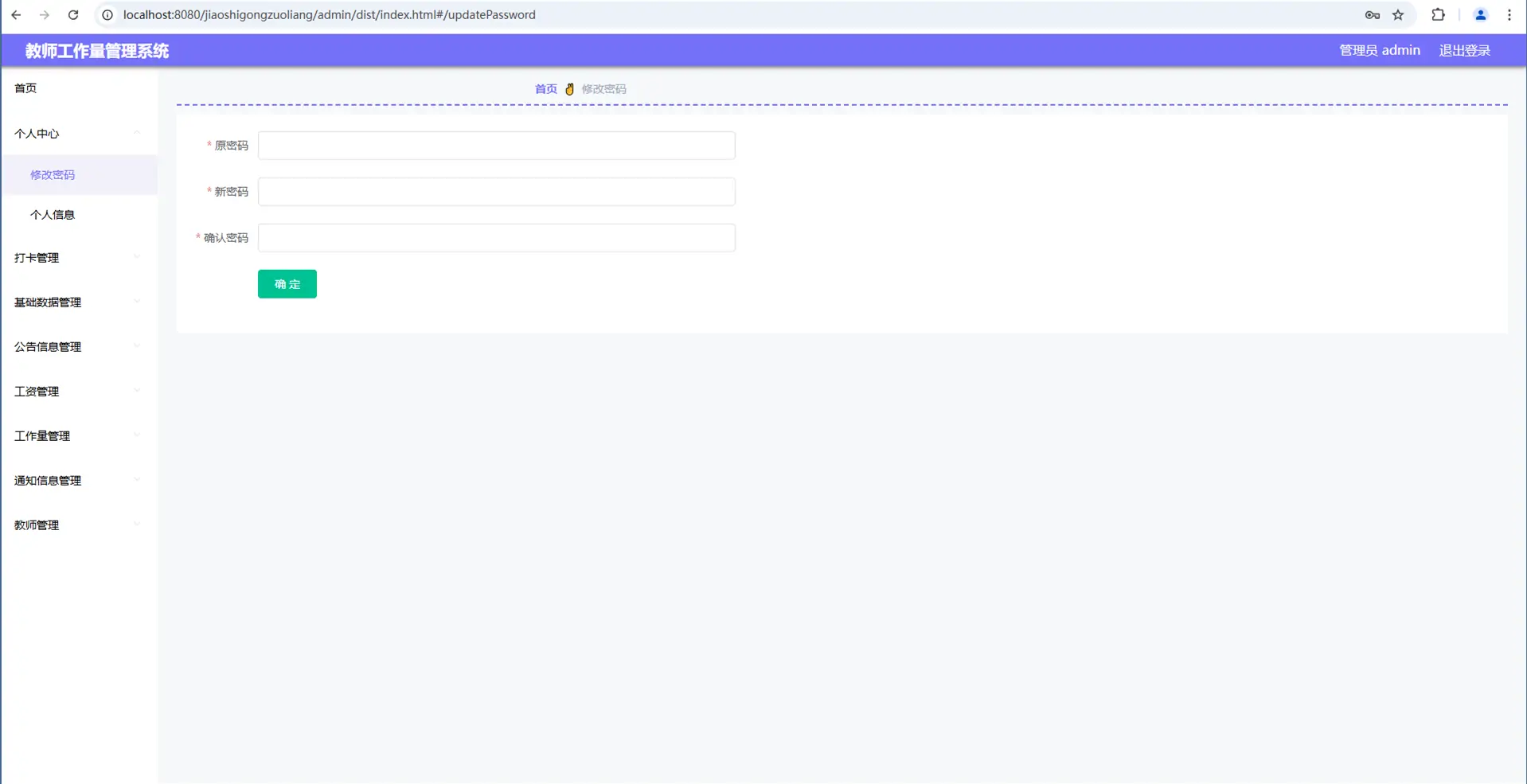
Task: Expand the 教师管理 menu arrow
Action: pos(137,525)
